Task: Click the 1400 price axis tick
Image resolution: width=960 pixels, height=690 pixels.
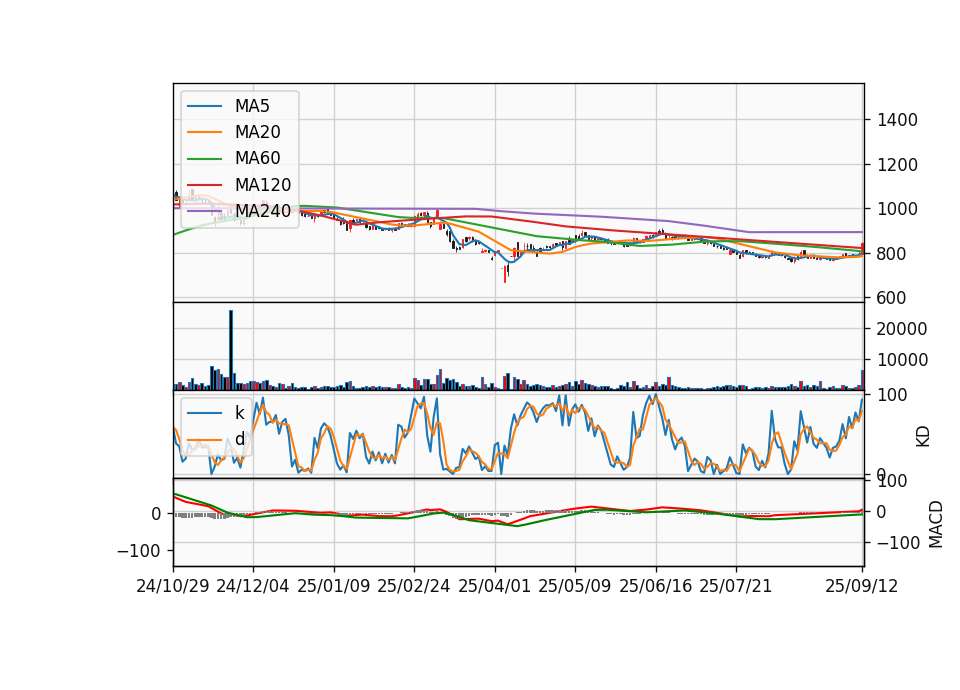Action: tap(897, 120)
